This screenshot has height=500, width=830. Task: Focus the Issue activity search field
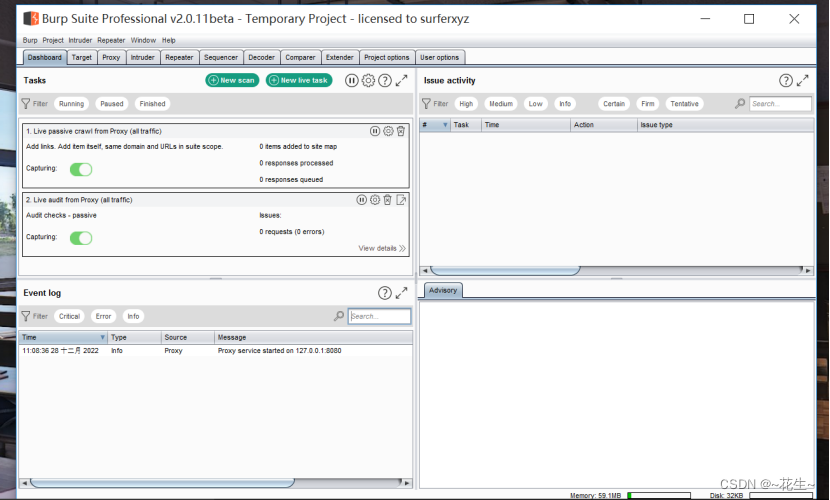pos(780,104)
